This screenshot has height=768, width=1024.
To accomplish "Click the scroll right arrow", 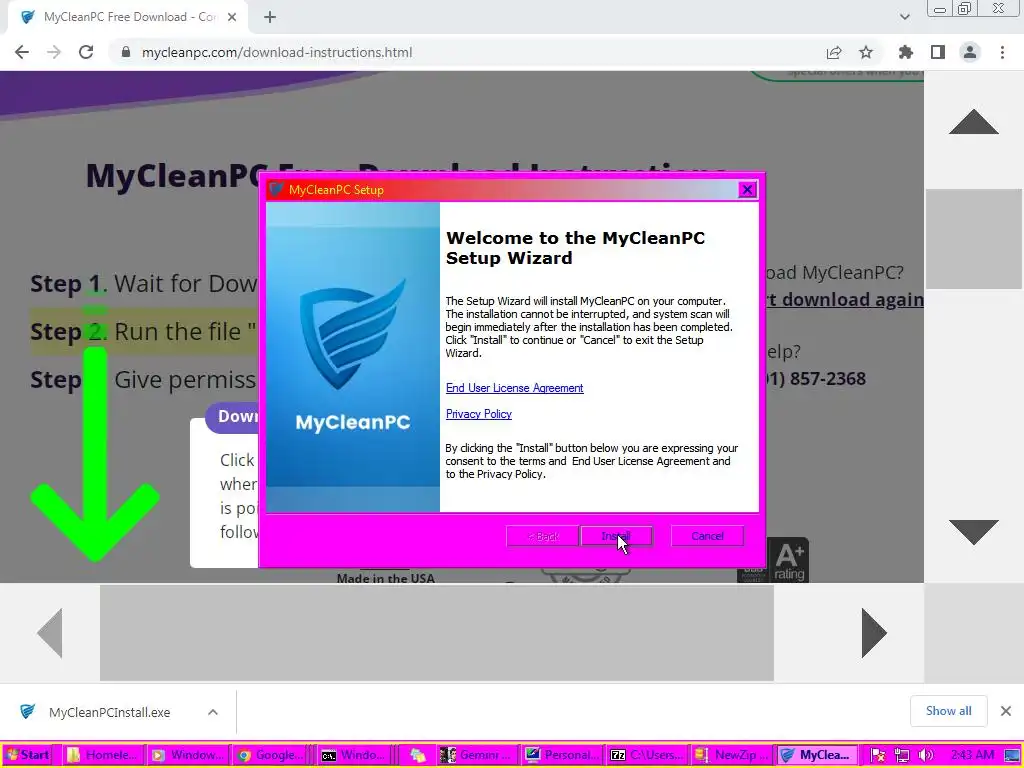I will [874, 633].
